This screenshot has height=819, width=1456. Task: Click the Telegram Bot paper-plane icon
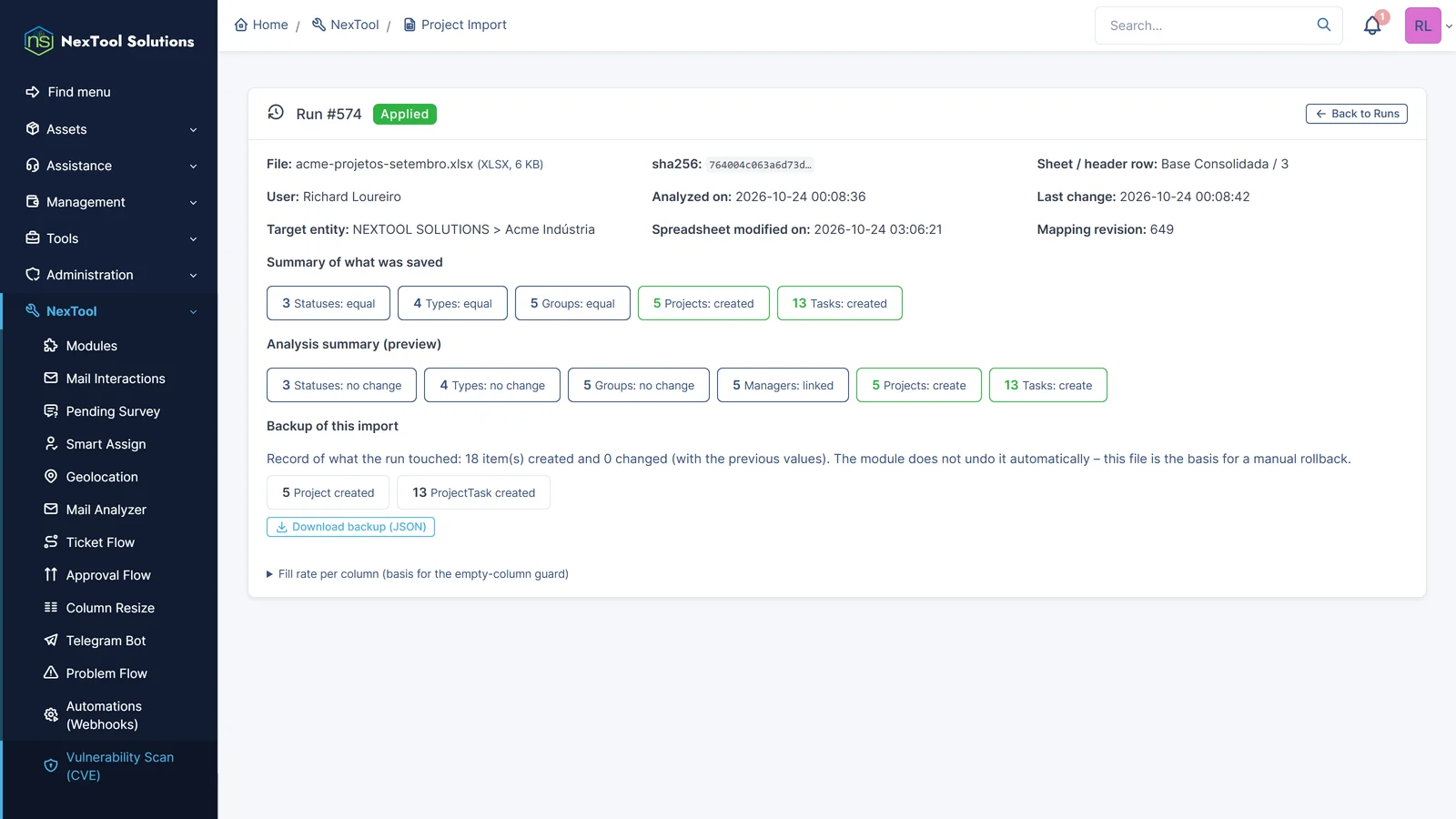(51, 641)
